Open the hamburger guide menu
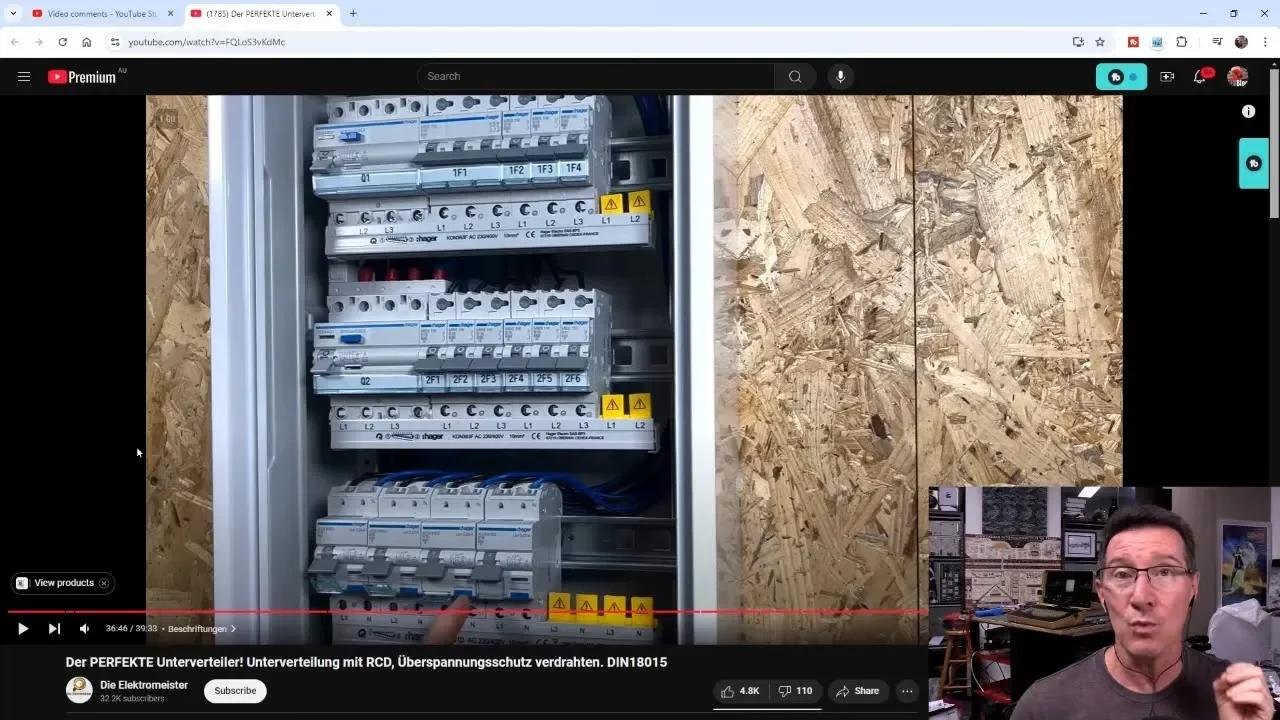 (24, 76)
